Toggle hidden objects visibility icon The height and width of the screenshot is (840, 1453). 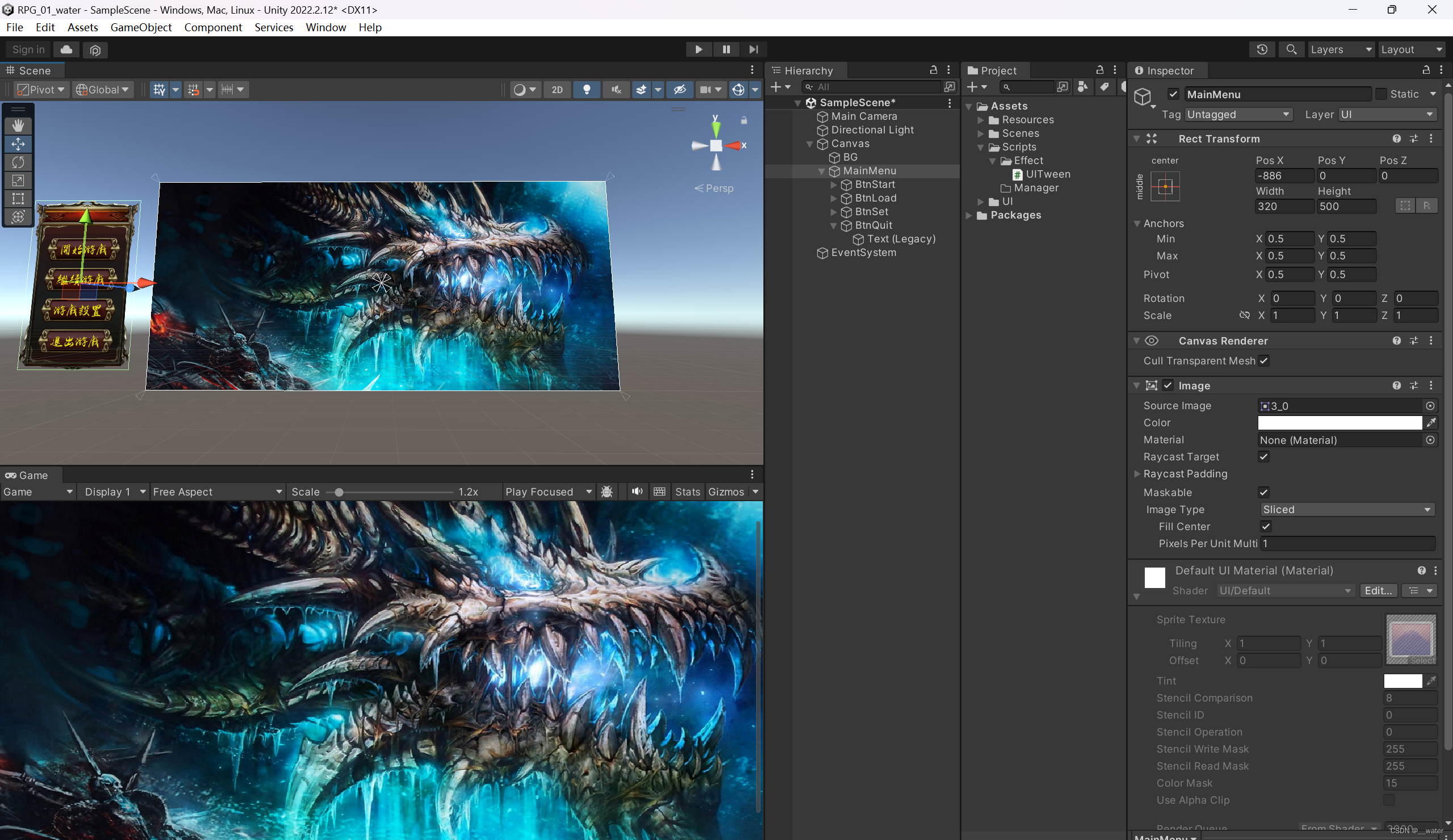(x=680, y=89)
